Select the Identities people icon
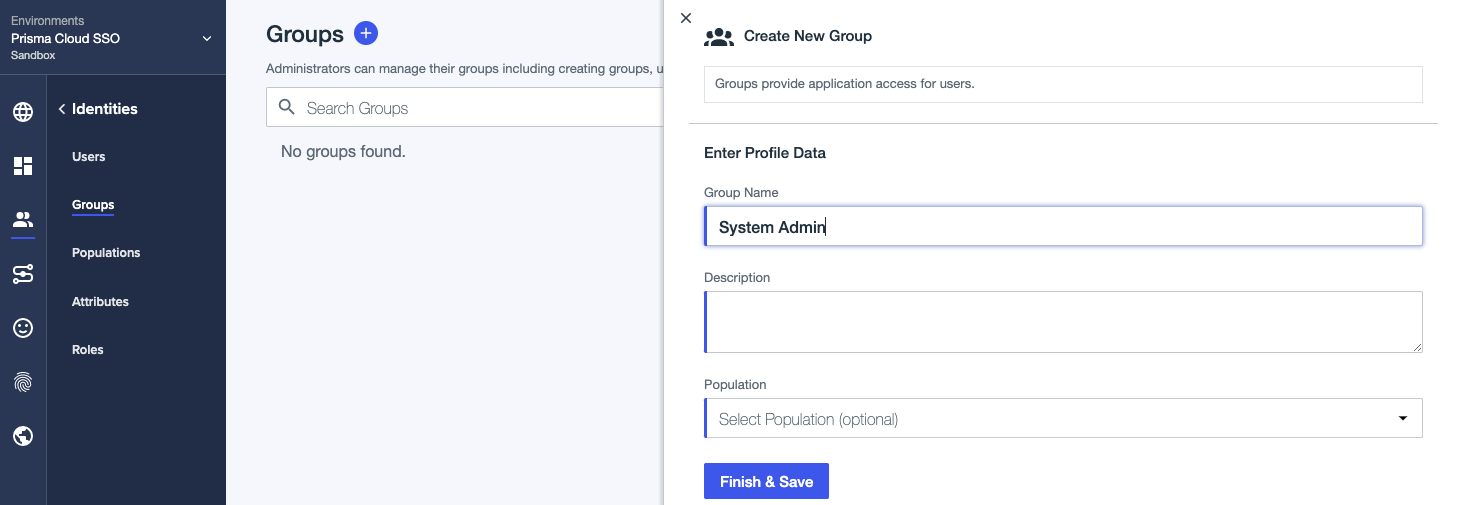The height and width of the screenshot is (505, 1461). (x=23, y=220)
